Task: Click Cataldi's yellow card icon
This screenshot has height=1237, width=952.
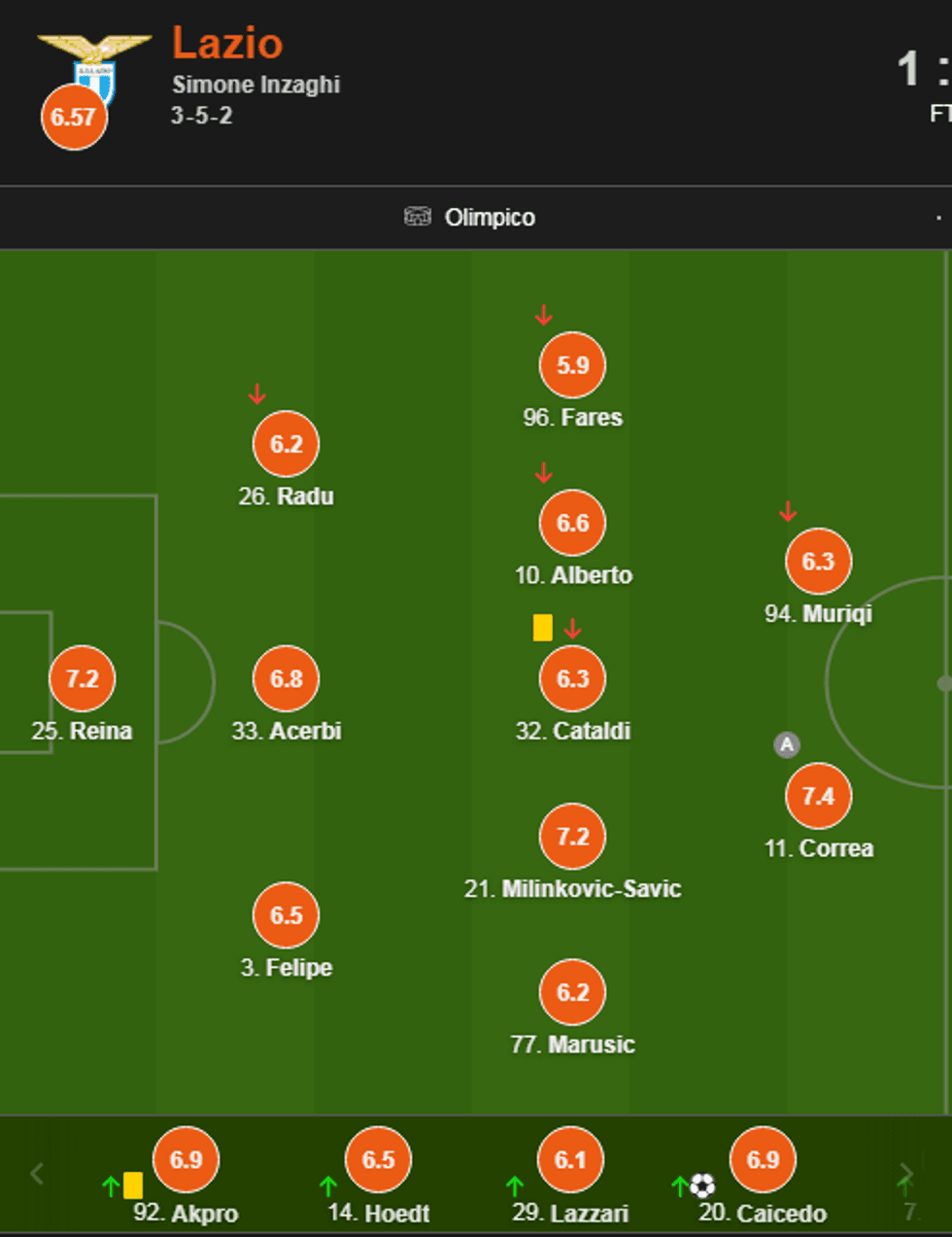Action: click(x=543, y=628)
